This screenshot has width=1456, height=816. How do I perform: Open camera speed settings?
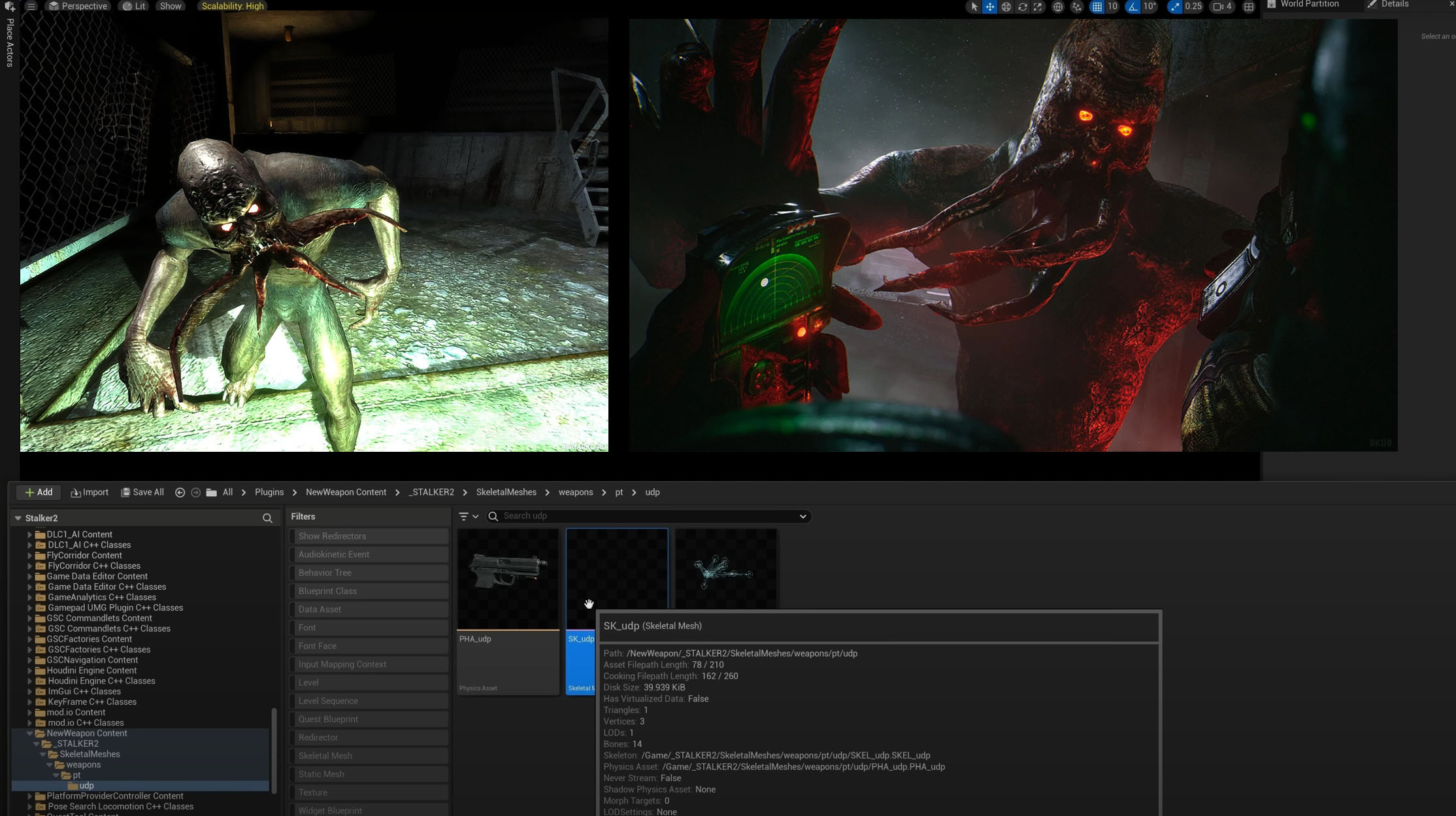click(x=1221, y=7)
